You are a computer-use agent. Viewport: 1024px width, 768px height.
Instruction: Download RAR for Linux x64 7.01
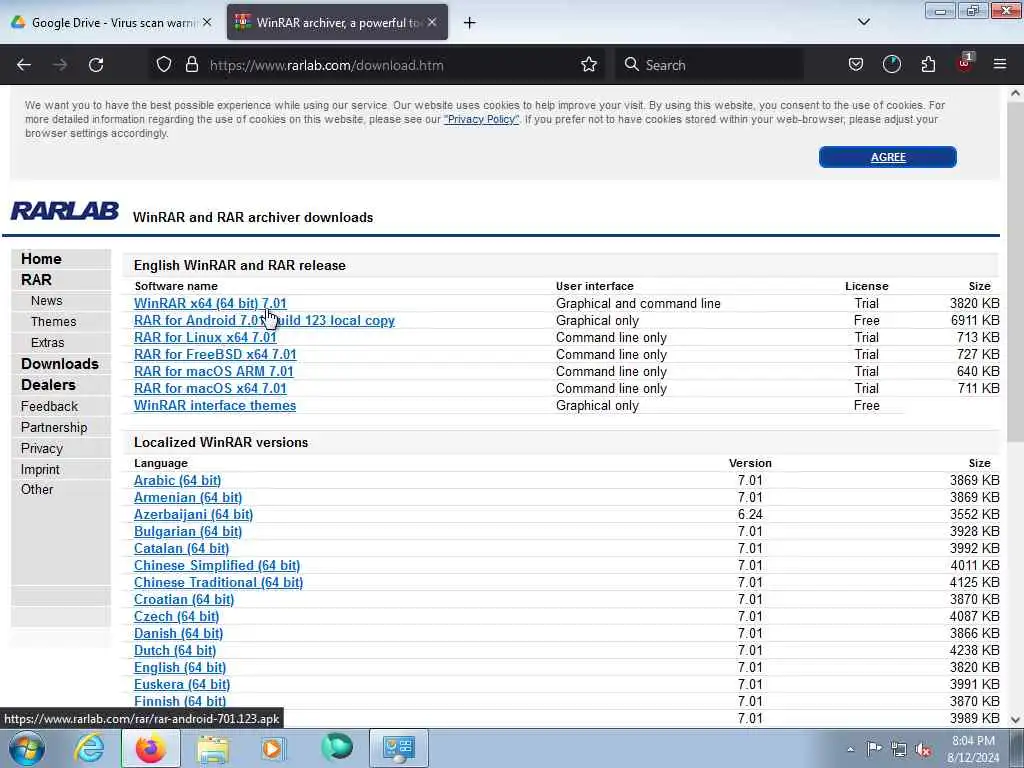coord(205,338)
